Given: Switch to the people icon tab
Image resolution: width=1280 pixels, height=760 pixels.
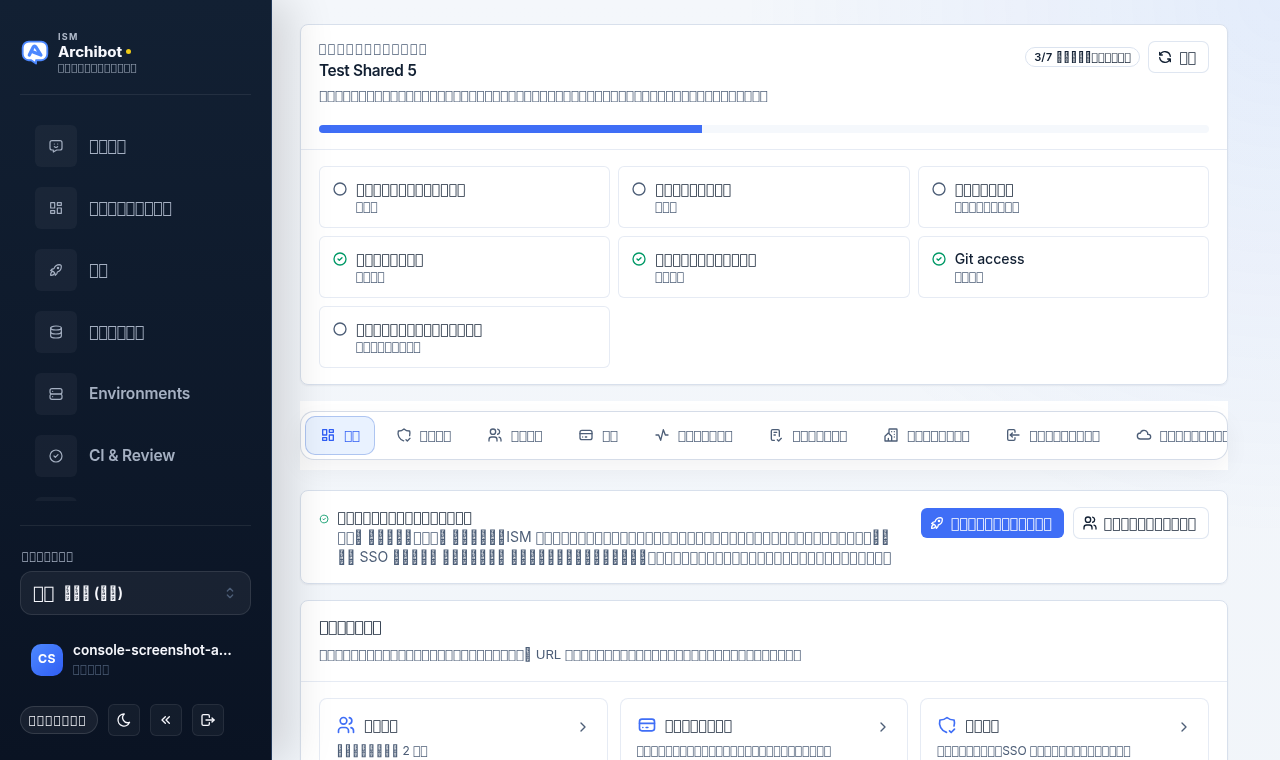Looking at the screenshot, I should click(x=515, y=435).
